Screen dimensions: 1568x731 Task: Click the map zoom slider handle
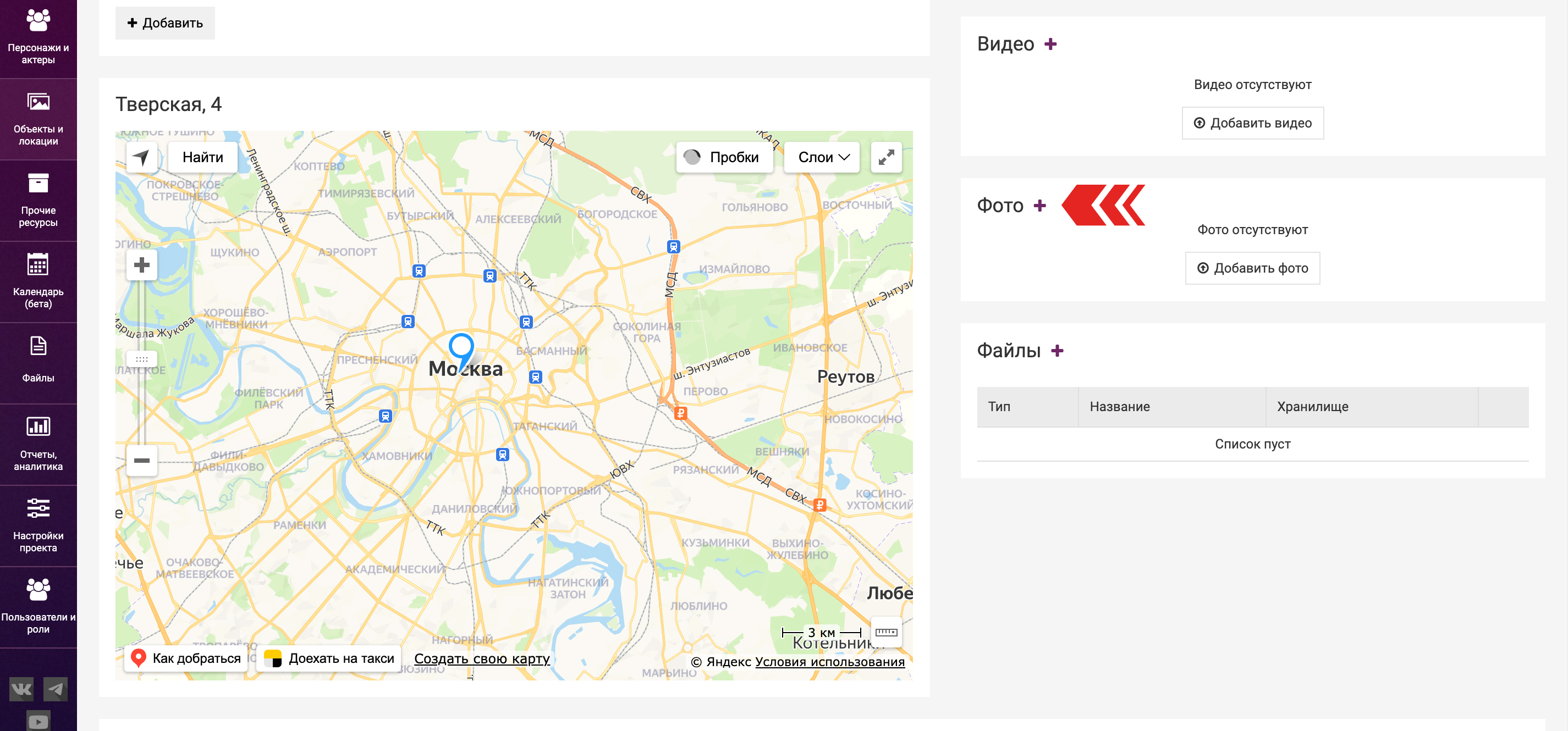click(x=142, y=359)
